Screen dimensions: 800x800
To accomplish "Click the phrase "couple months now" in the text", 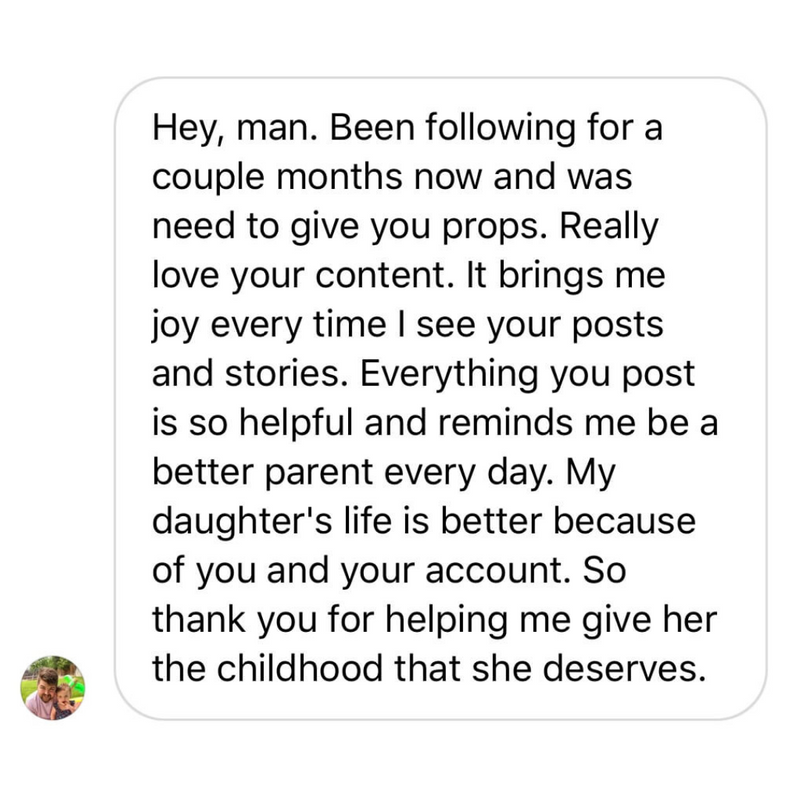I will tap(316, 178).
